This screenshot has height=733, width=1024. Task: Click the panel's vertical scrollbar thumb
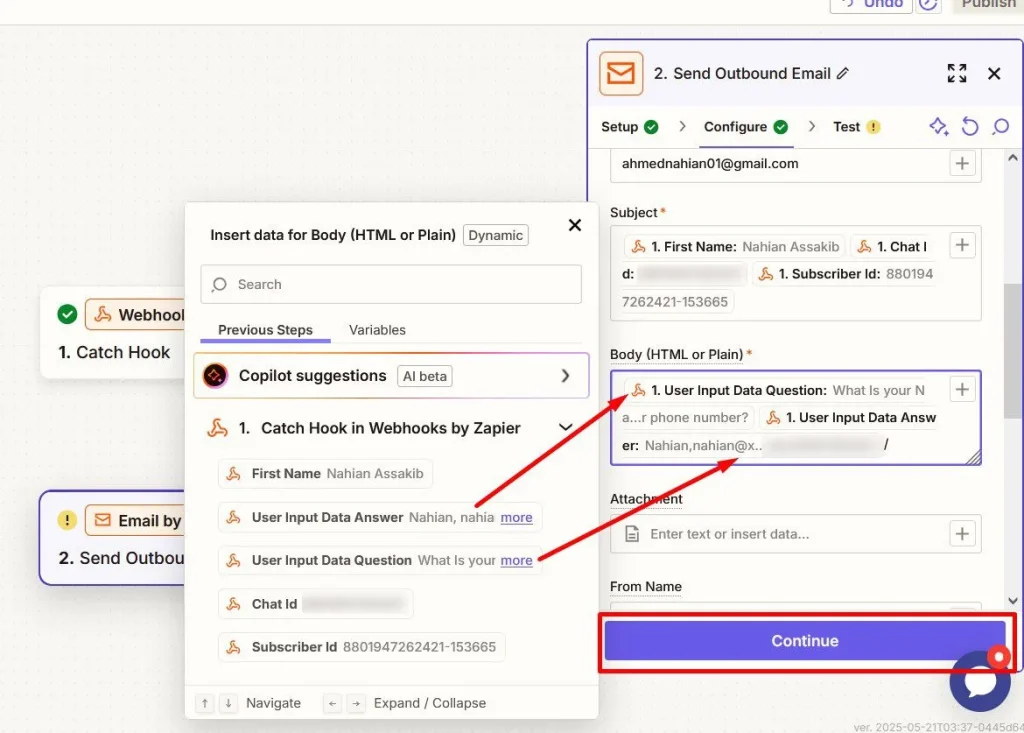click(1012, 351)
